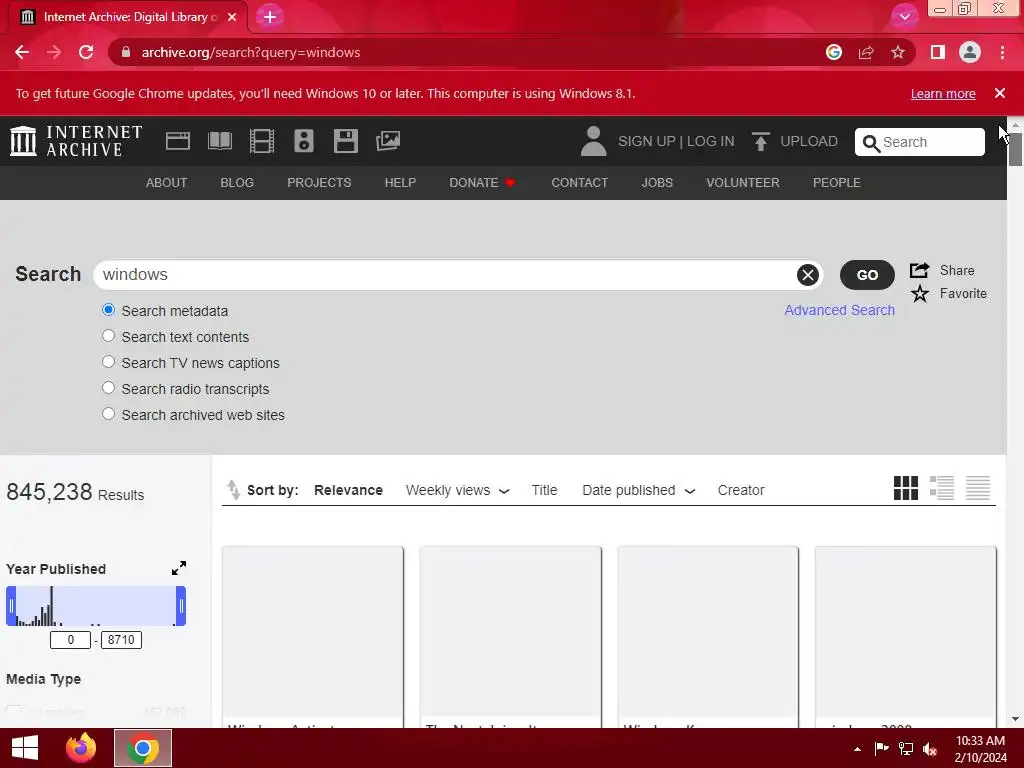
Task: Open JOBS menu item
Action: (657, 183)
